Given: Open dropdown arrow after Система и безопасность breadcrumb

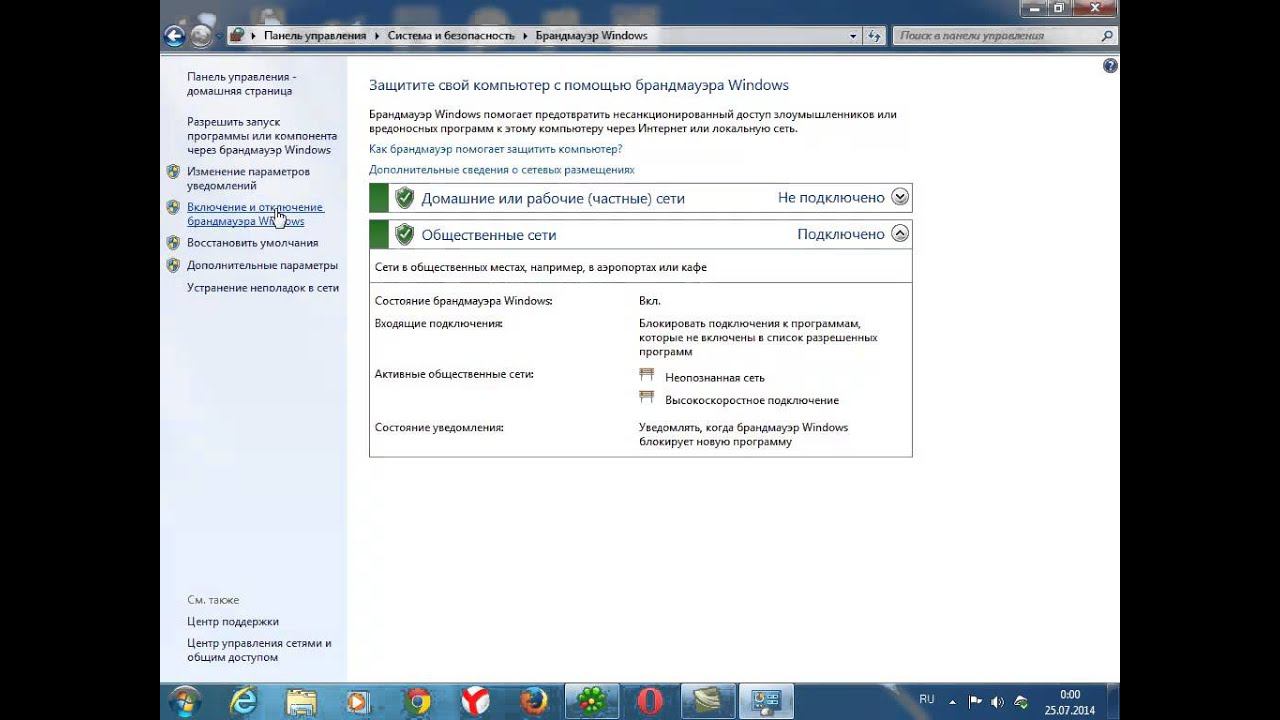Looking at the screenshot, I should pos(525,36).
